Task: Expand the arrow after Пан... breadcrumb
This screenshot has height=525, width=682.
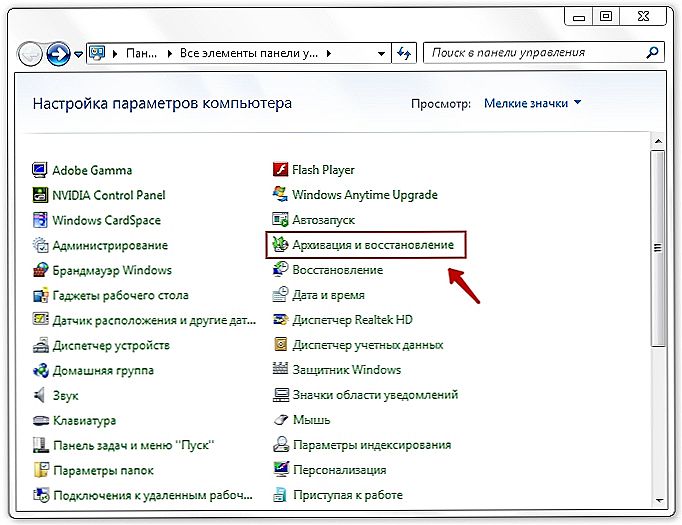Action: tap(170, 54)
